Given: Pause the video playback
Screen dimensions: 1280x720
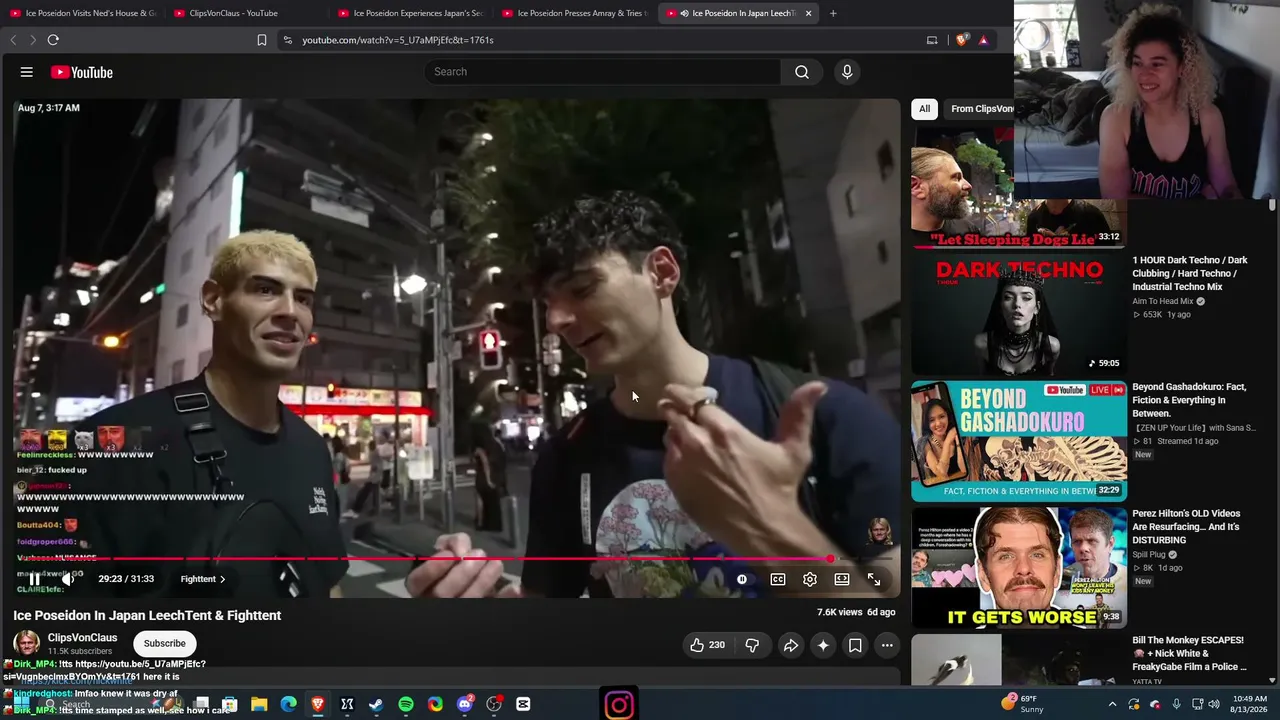Looking at the screenshot, I should 34,579.
